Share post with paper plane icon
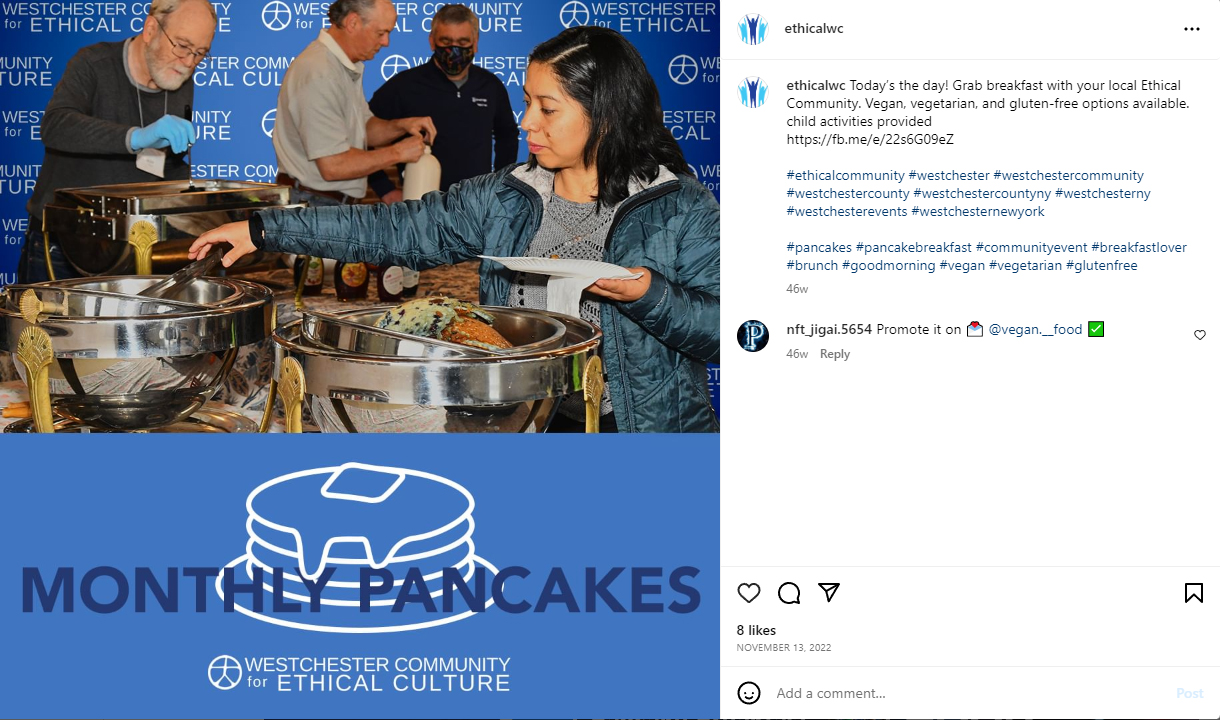The image size is (1220, 720). [829, 592]
